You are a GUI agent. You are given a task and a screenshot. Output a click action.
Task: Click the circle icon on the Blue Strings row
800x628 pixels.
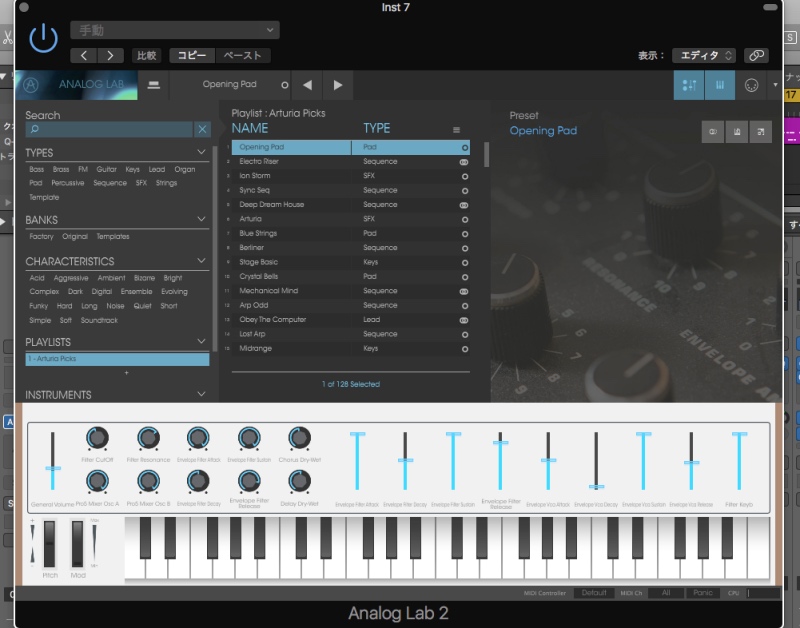465,234
